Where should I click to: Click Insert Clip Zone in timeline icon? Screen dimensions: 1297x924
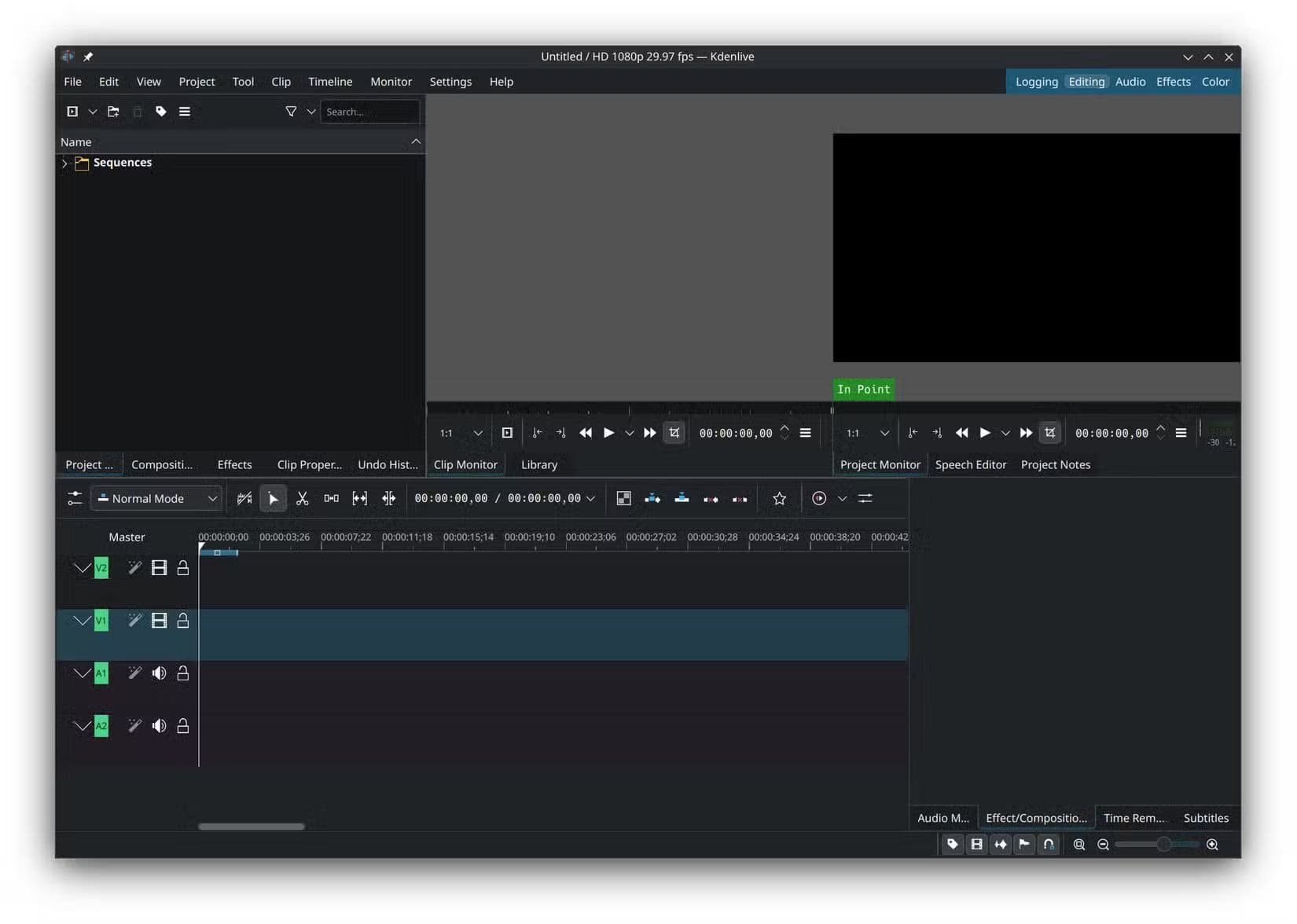click(x=652, y=498)
